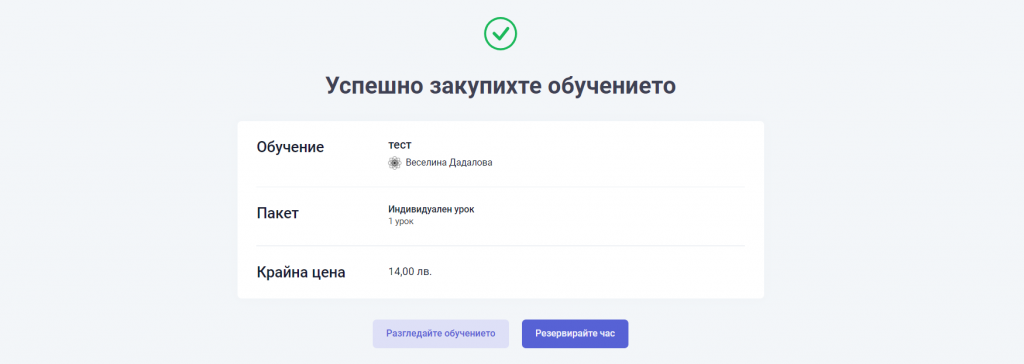The image size is (1024, 364).
Task: Click the Пакет row label
Action: (278, 213)
